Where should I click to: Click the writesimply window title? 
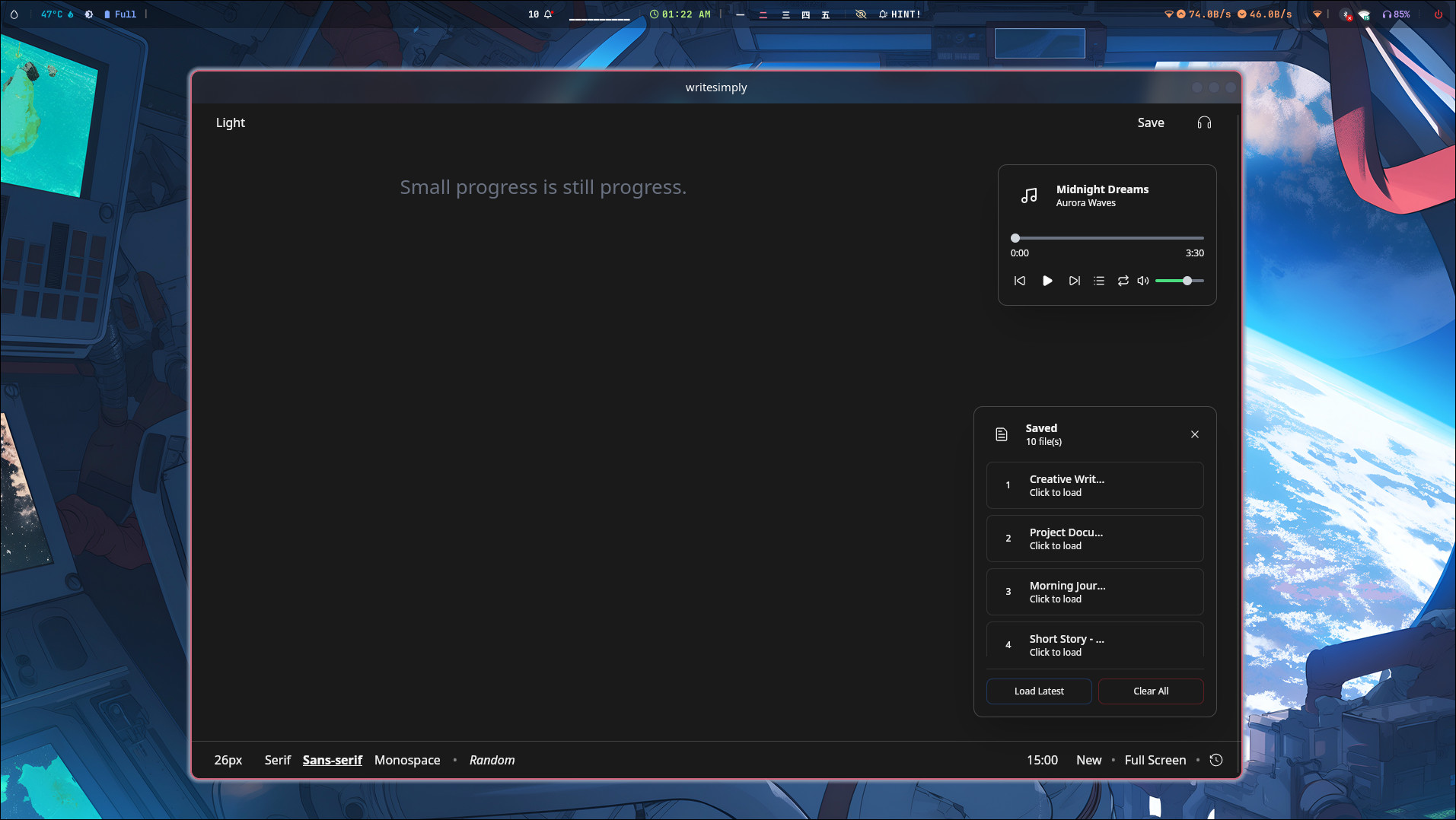(716, 87)
